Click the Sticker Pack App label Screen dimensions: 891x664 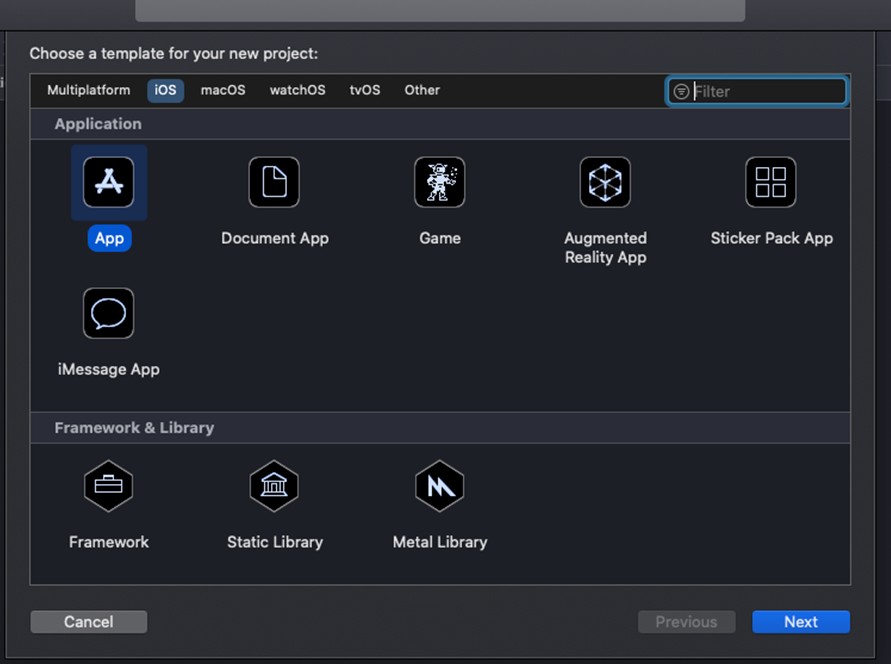pos(772,238)
